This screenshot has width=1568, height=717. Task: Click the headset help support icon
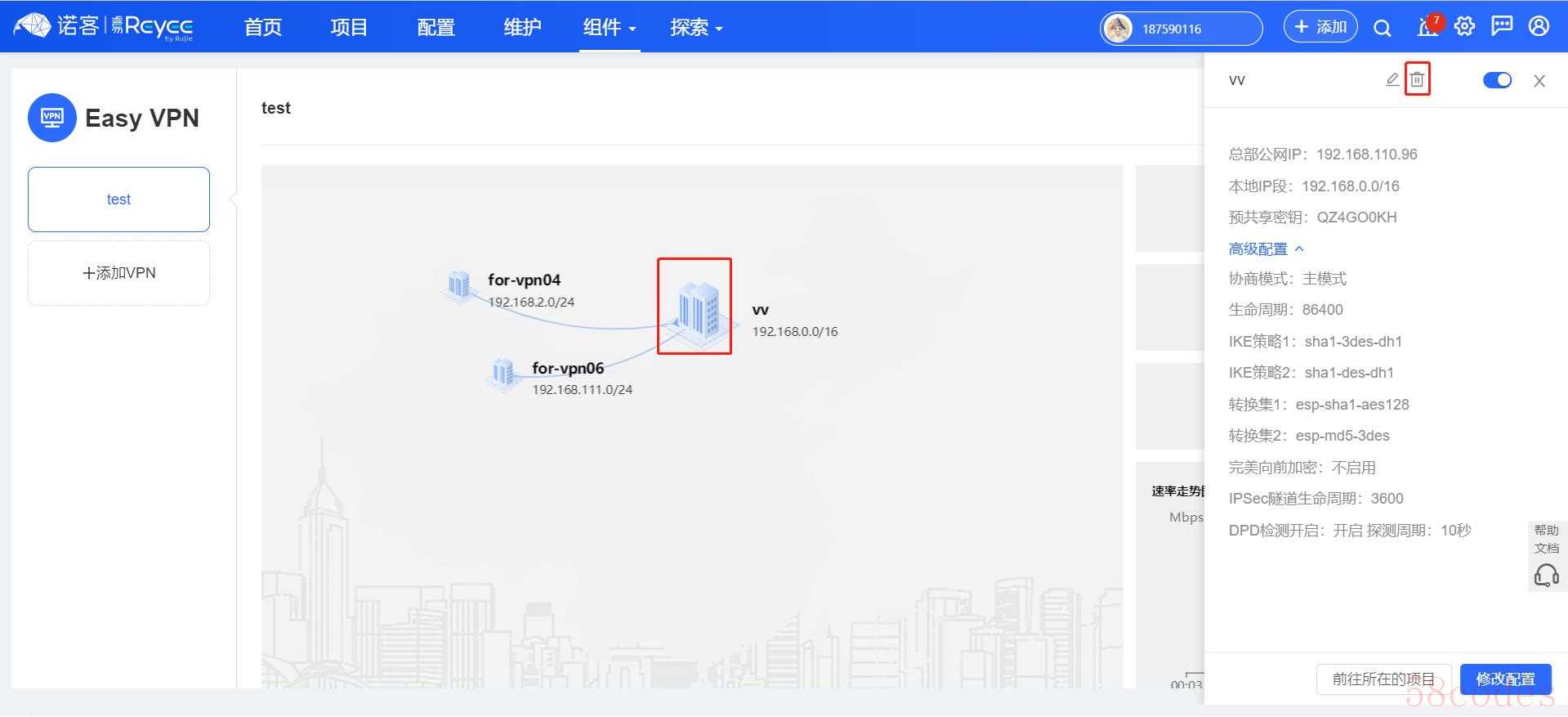click(x=1546, y=576)
